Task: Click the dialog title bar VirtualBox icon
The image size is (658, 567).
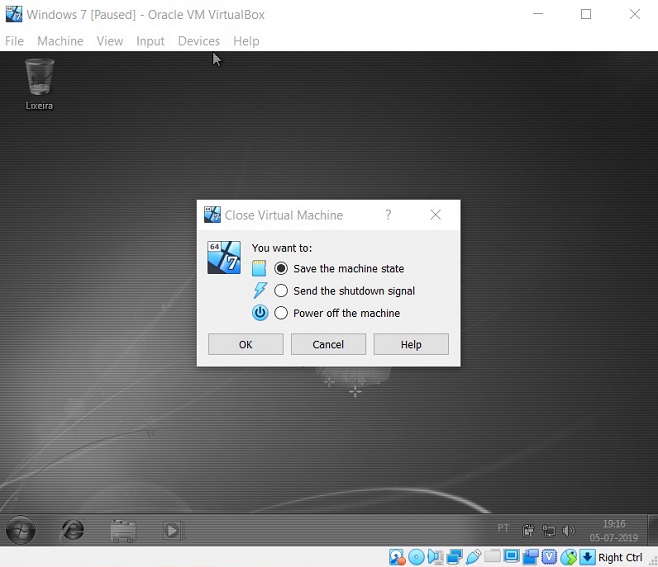Action: [x=212, y=215]
